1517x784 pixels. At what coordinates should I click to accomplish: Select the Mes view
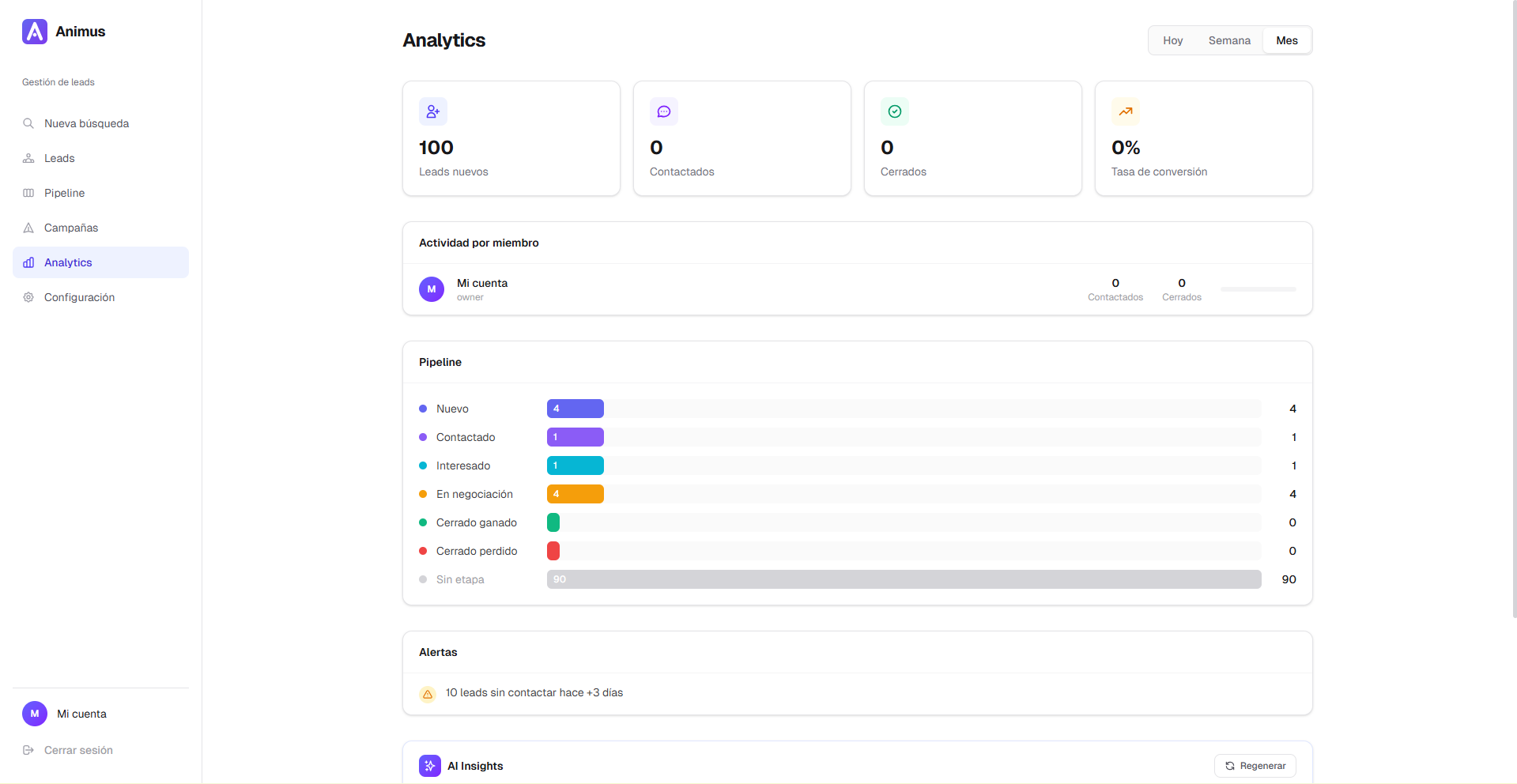coord(1287,40)
